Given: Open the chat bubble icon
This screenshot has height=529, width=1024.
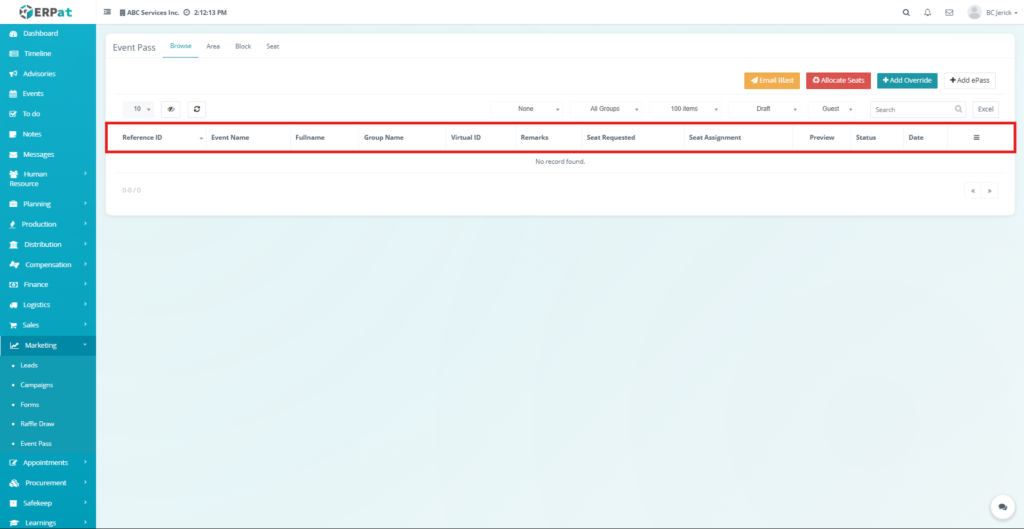Looking at the screenshot, I should pyautogui.click(x=1000, y=507).
